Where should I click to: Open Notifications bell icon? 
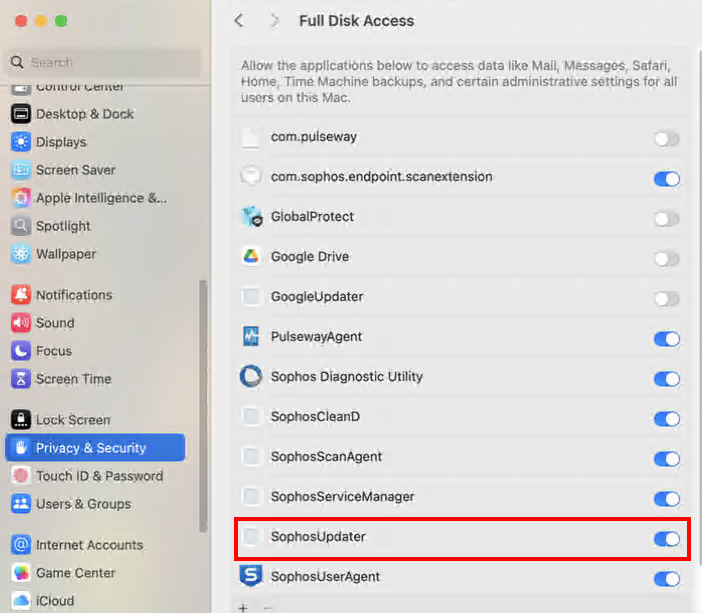coord(21,295)
